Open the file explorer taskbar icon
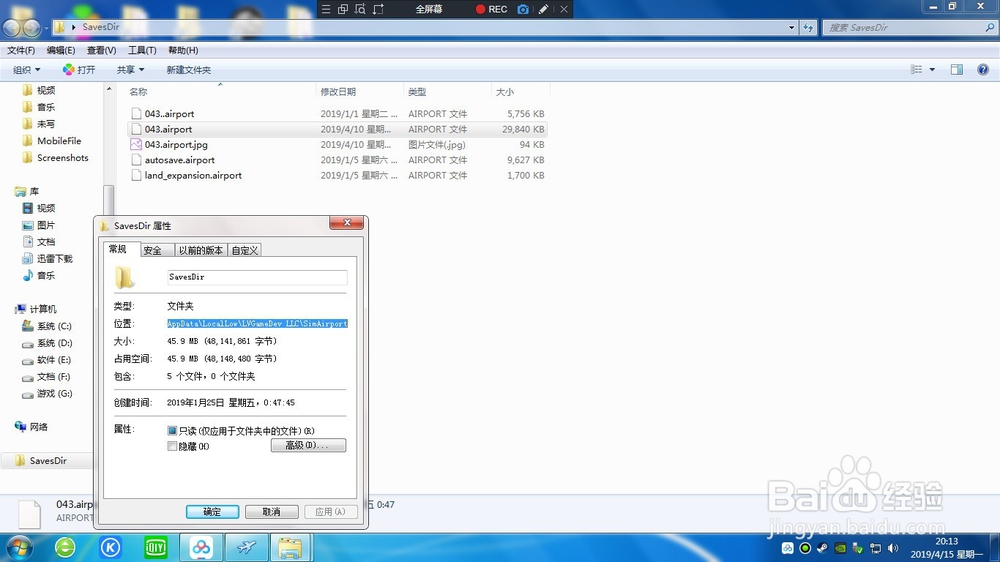This screenshot has height=562, width=1000. coord(290,547)
